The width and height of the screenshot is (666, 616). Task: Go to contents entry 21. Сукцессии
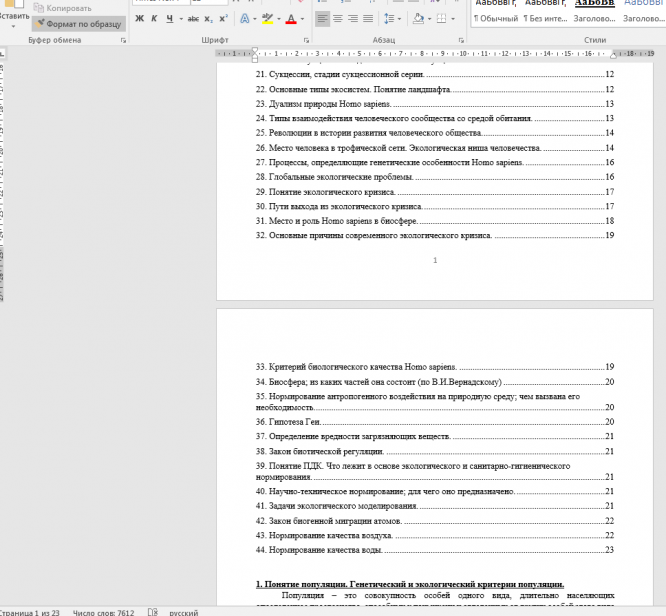tap(435, 74)
